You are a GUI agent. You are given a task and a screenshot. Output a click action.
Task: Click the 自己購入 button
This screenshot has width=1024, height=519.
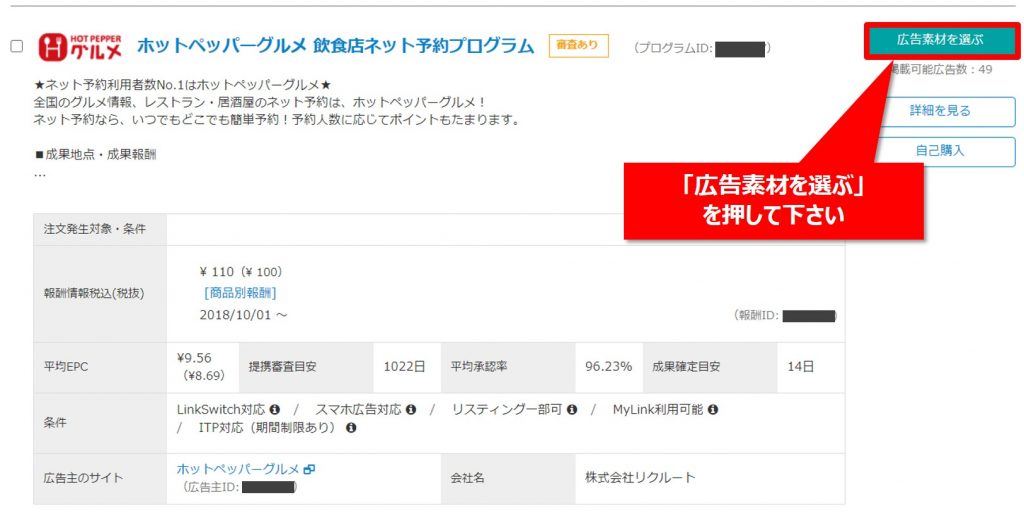click(939, 151)
